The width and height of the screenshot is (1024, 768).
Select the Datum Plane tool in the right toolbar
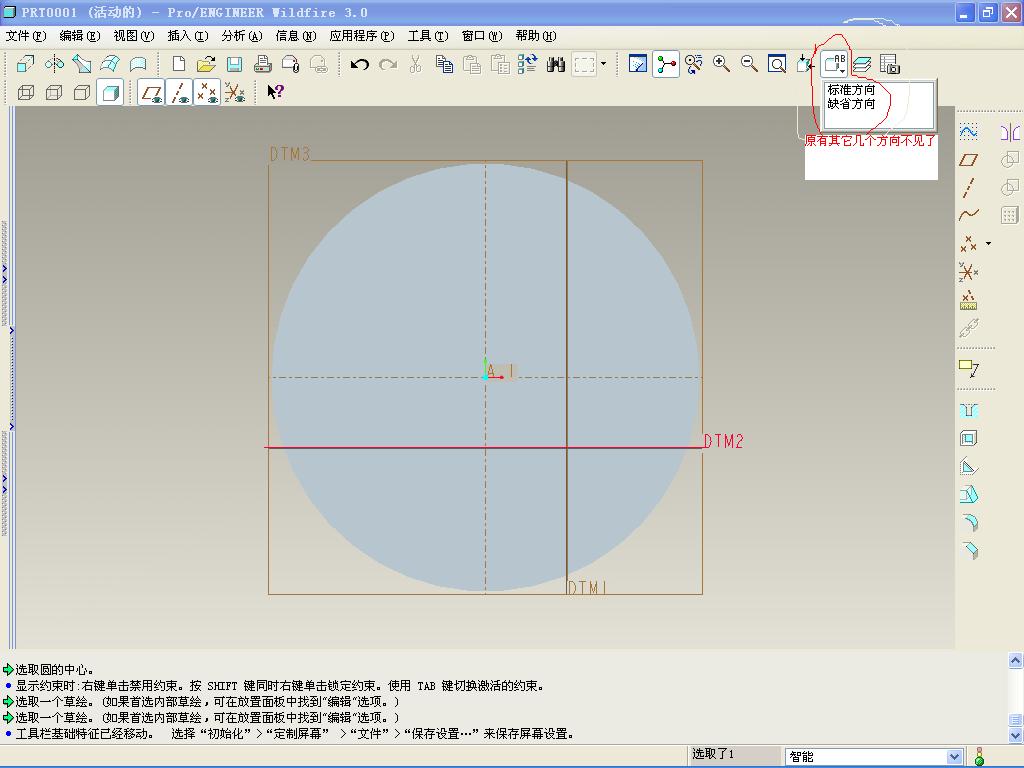(x=968, y=160)
